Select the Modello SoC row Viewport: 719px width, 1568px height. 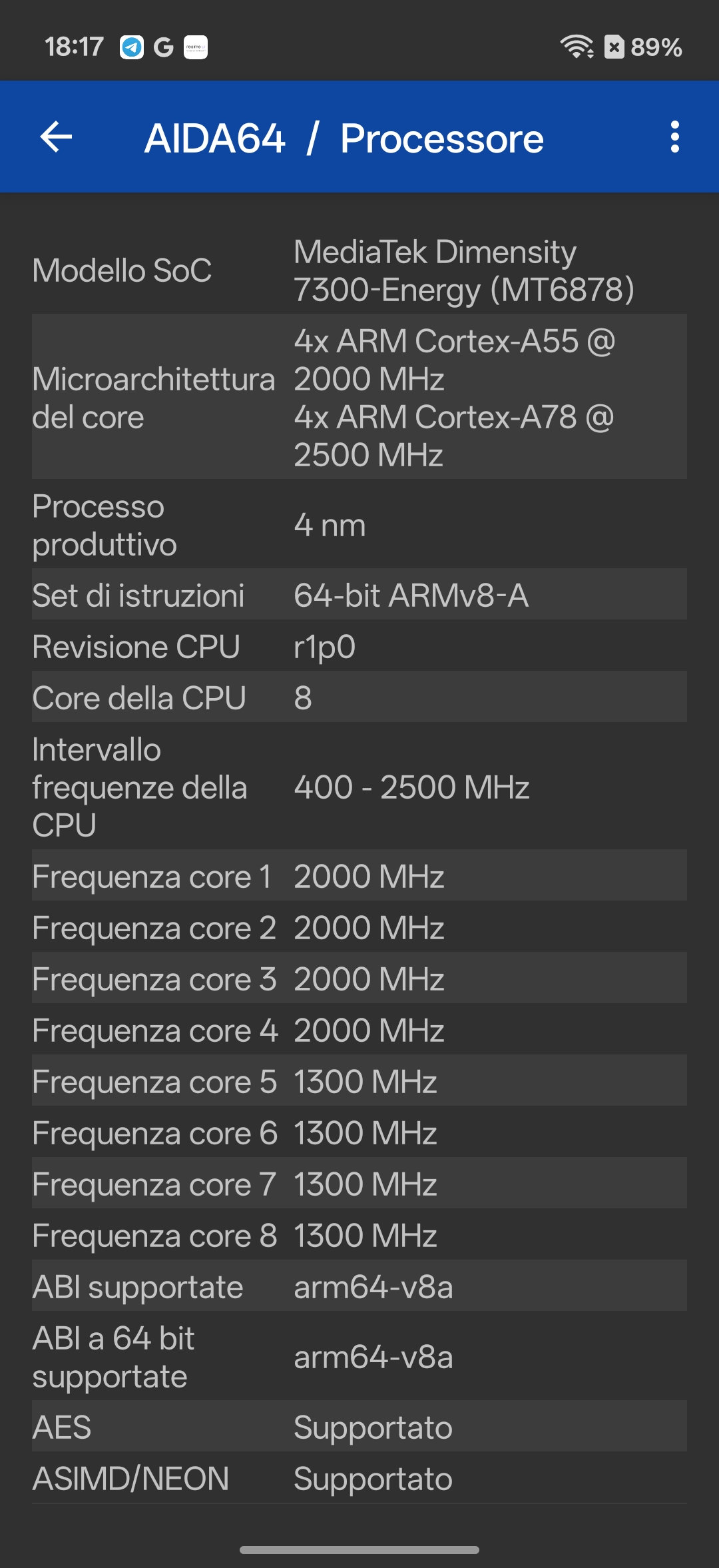359,271
